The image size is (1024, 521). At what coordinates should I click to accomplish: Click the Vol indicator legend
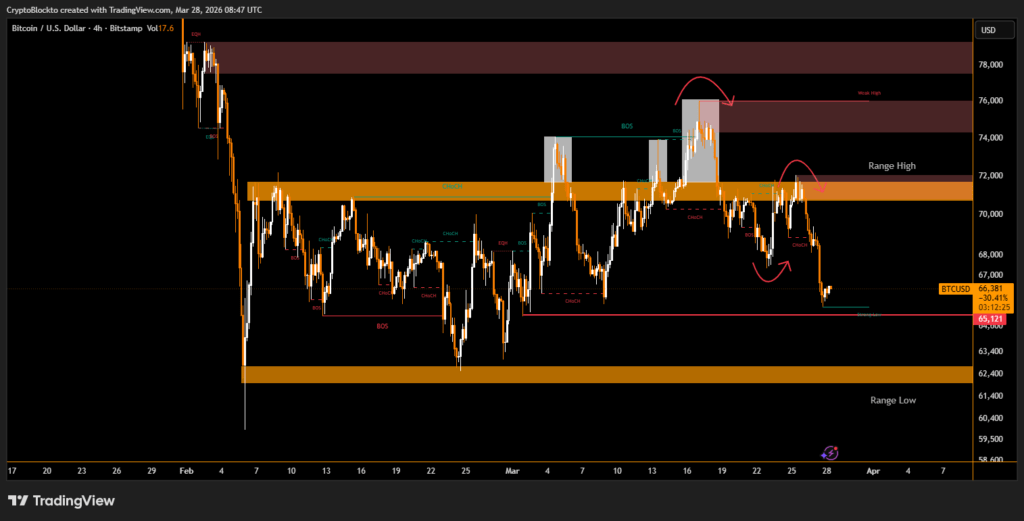pos(160,28)
